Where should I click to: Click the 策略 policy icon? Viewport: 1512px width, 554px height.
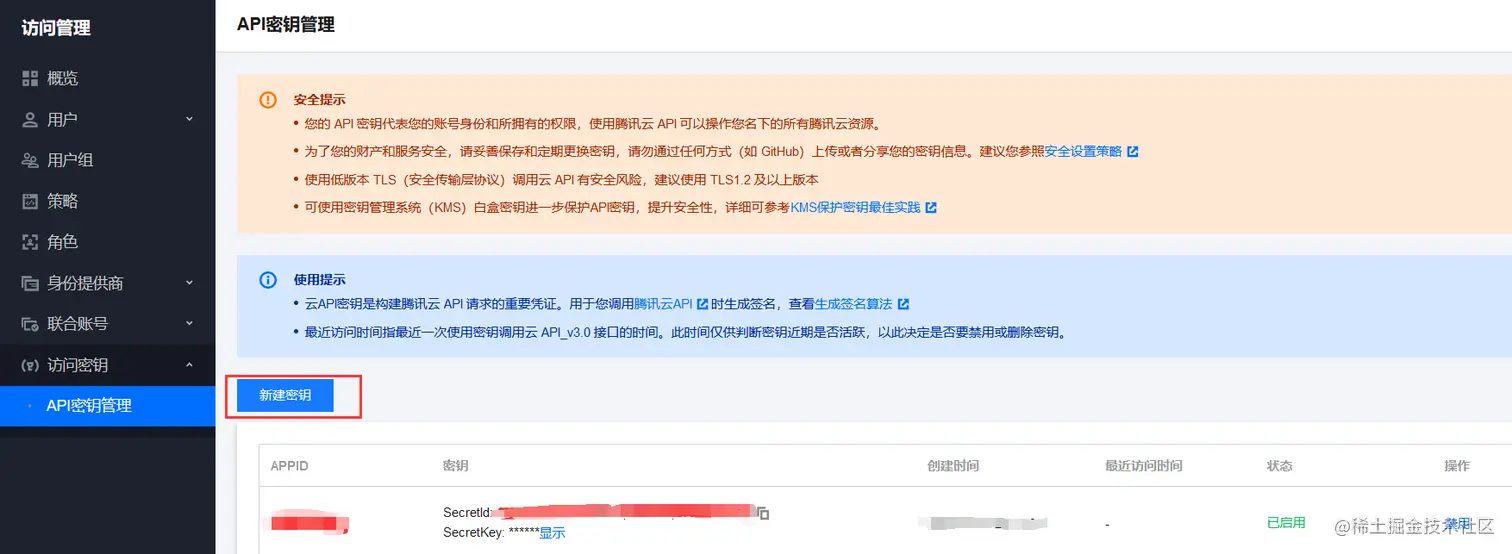[x=30, y=201]
